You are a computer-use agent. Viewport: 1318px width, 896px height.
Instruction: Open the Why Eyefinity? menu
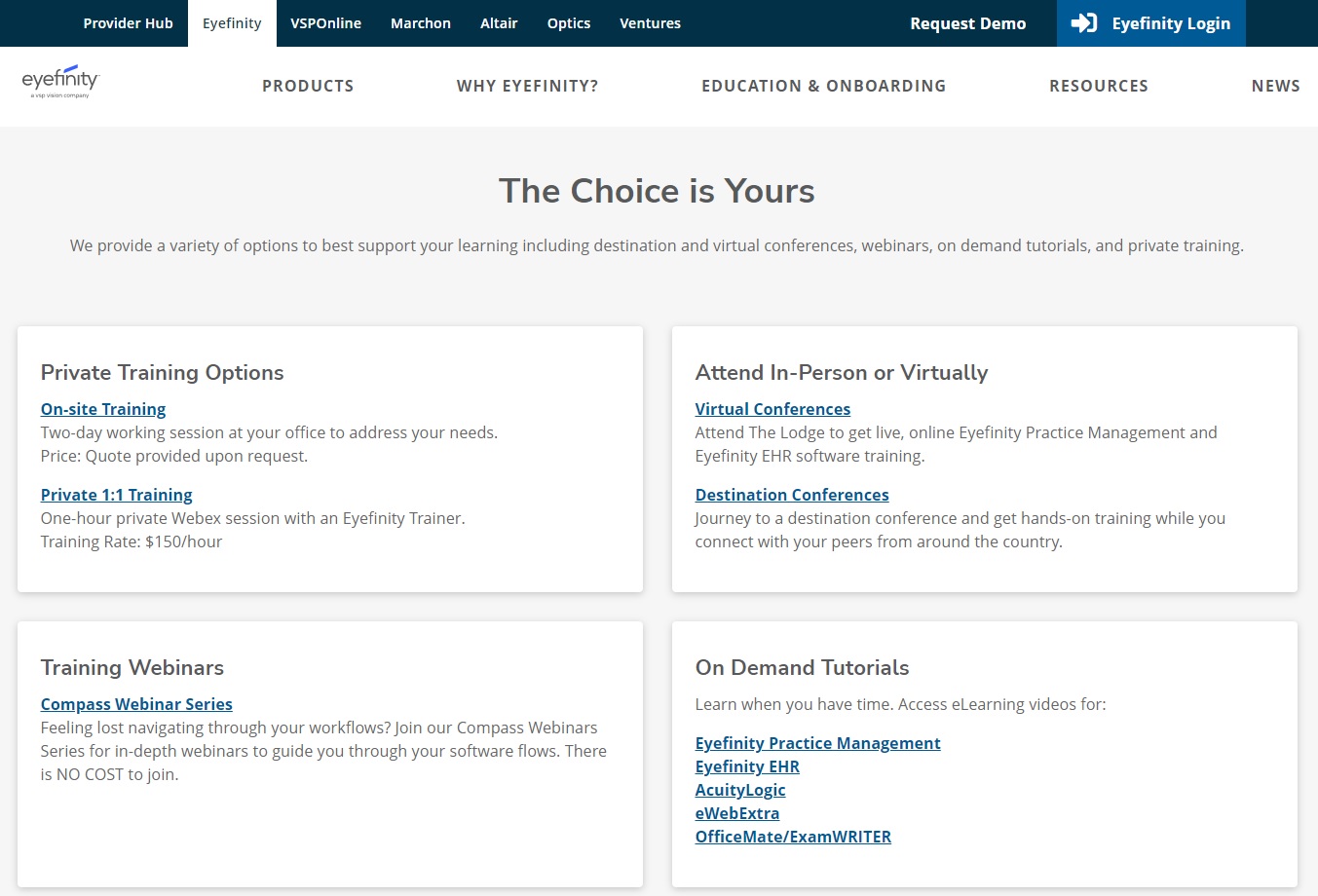point(527,86)
